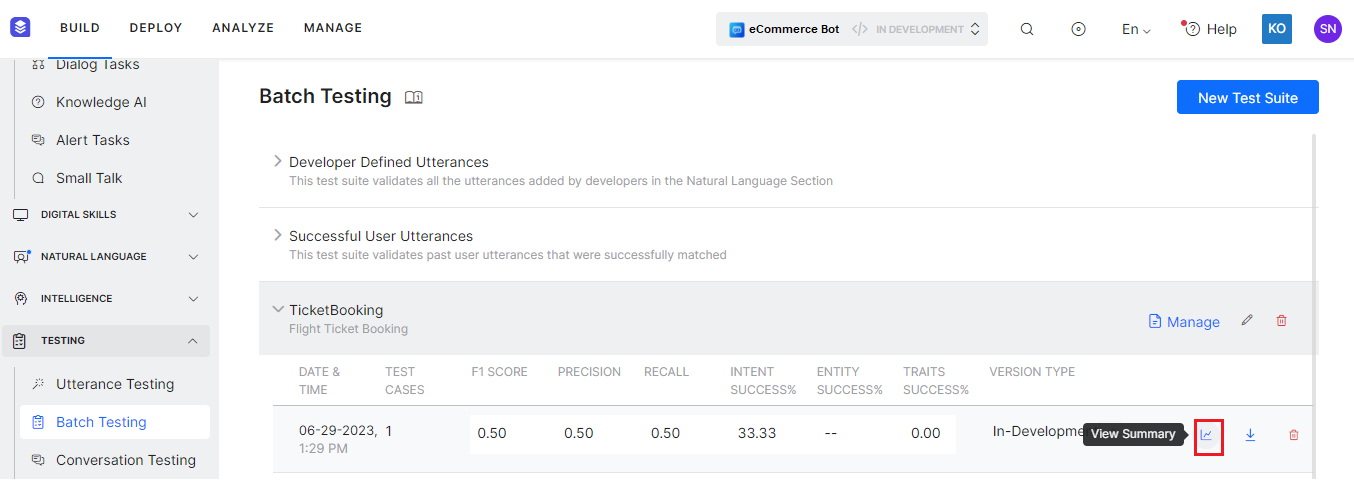The image size is (1354, 484).
Task: Switch to the Deploy tab
Action: coord(156,28)
